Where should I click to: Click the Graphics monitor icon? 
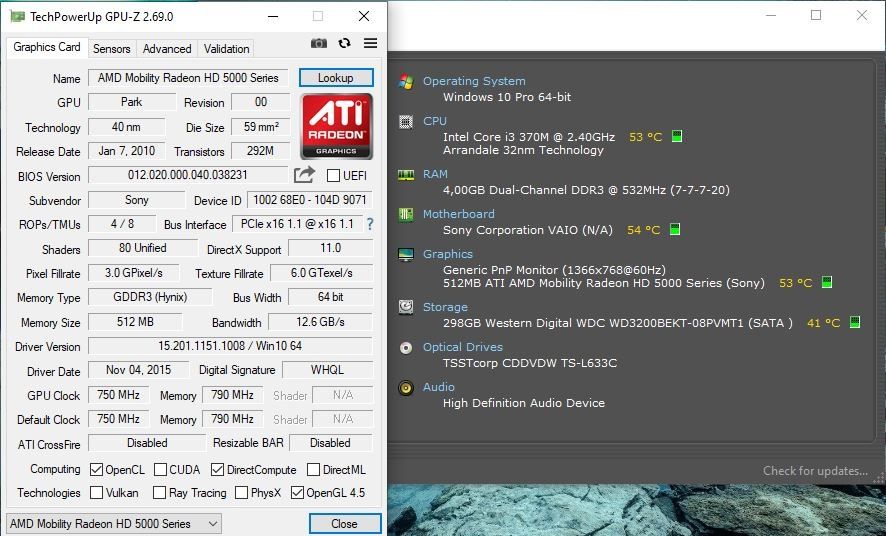click(x=406, y=255)
